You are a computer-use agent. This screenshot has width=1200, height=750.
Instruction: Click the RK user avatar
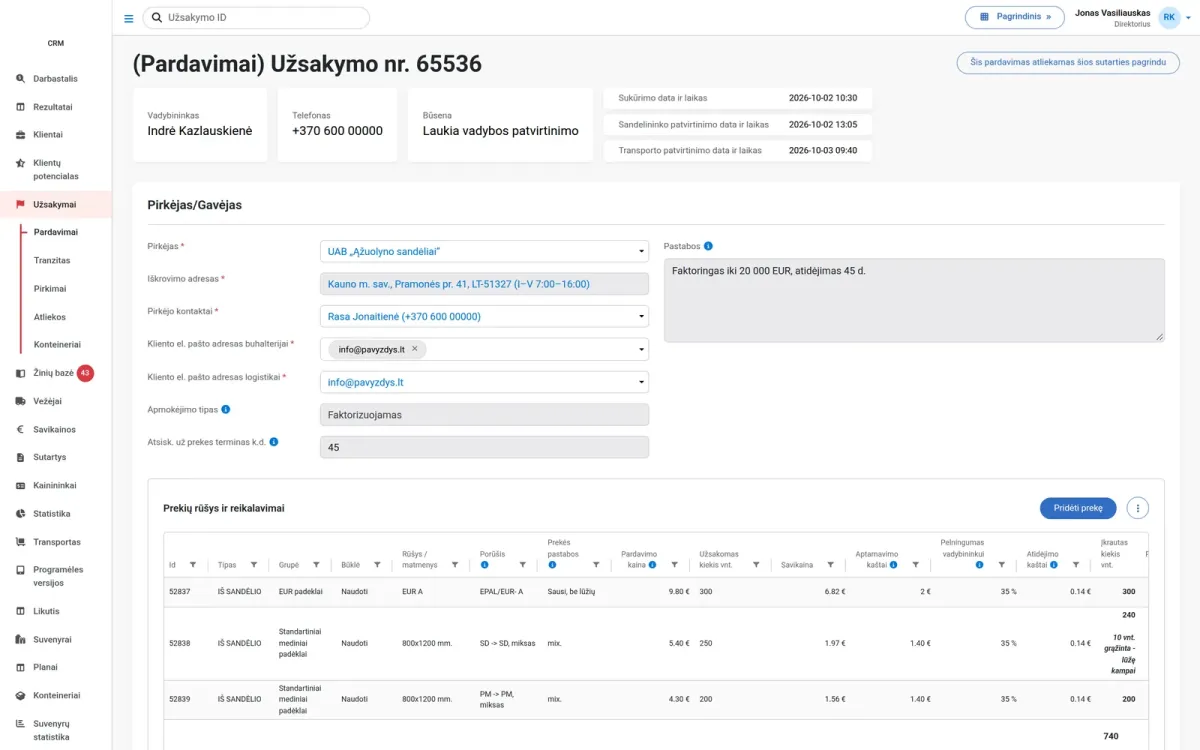(x=1168, y=17)
